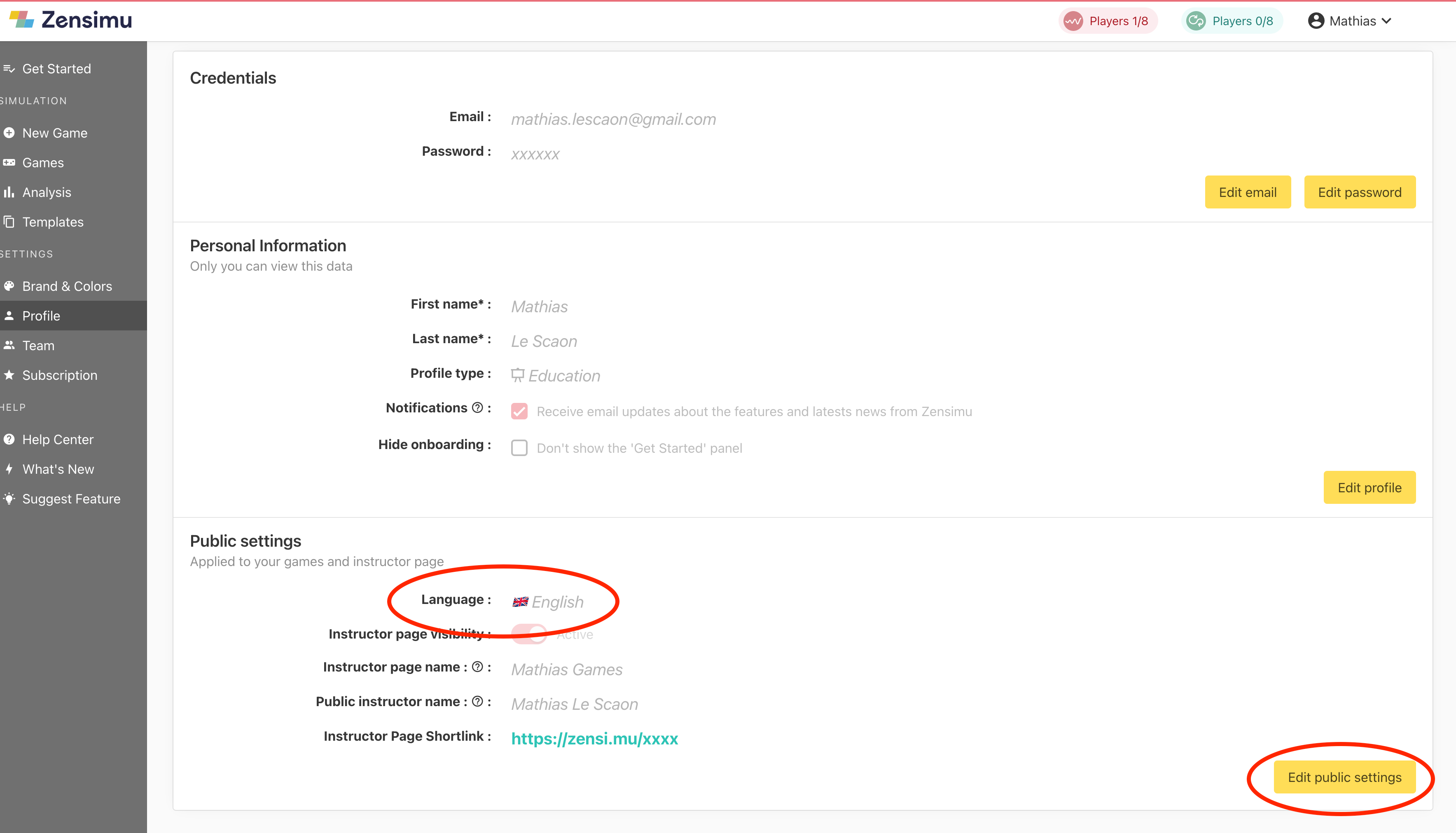Image resolution: width=1456 pixels, height=833 pixels.
Task: Click the Instructor page name Mathias Games
Action: click(567, 669)
